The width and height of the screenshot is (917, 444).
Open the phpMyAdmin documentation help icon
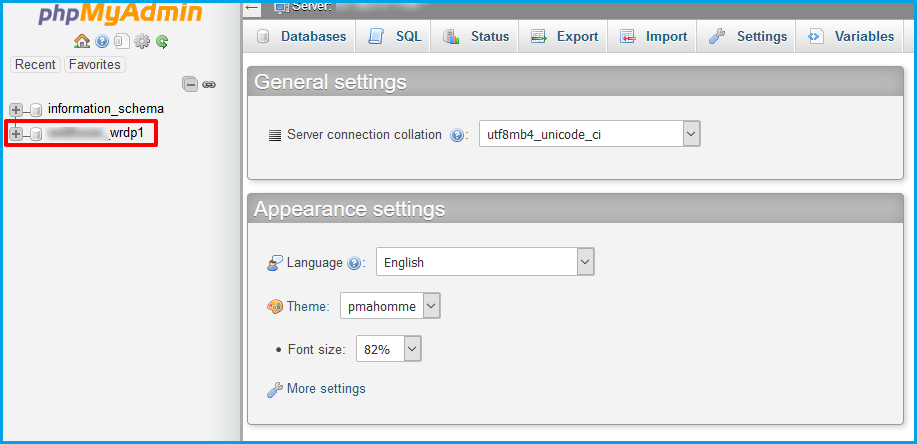coord(102,42)
